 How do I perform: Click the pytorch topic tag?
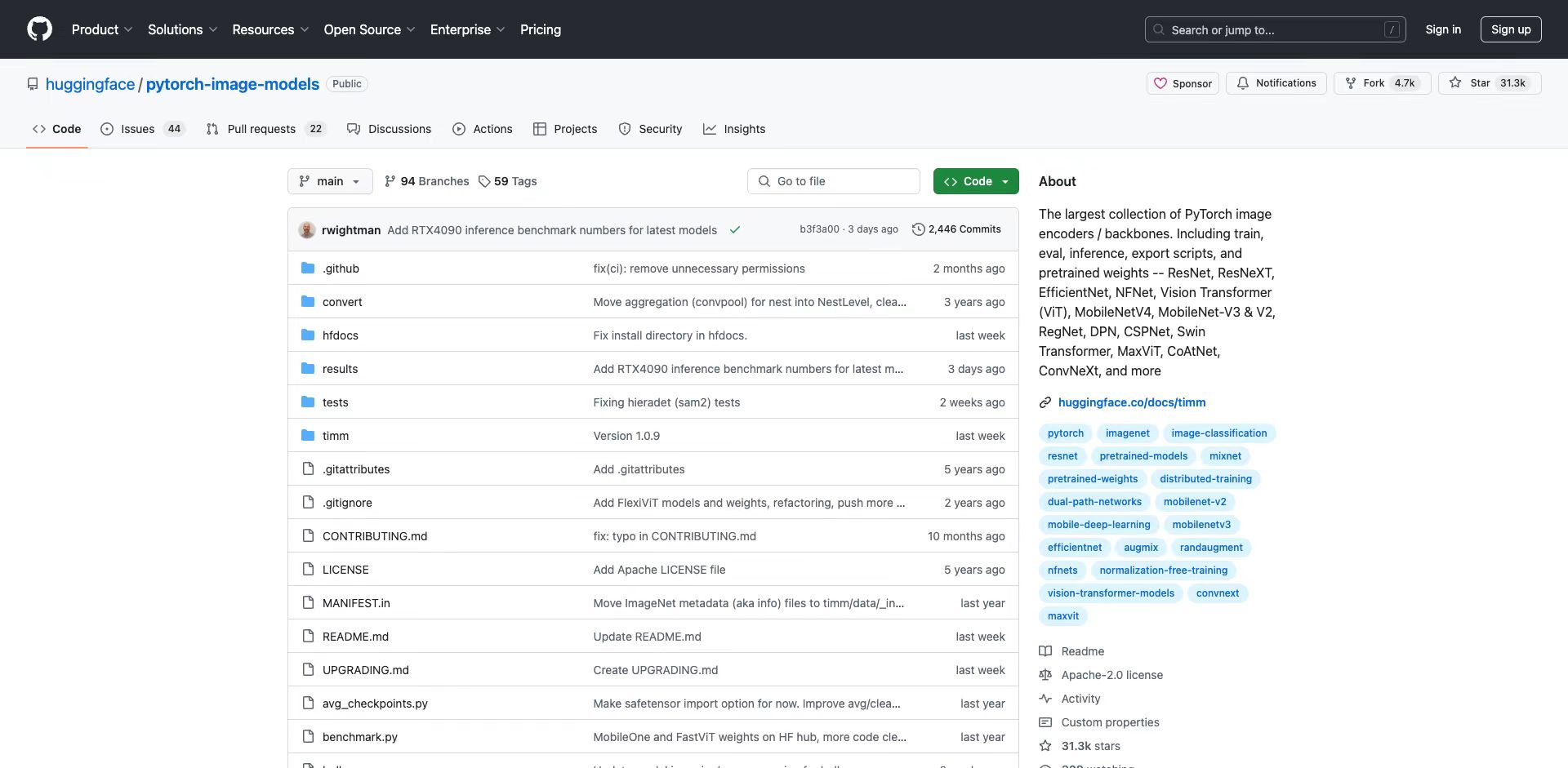tap(1066, 433)
